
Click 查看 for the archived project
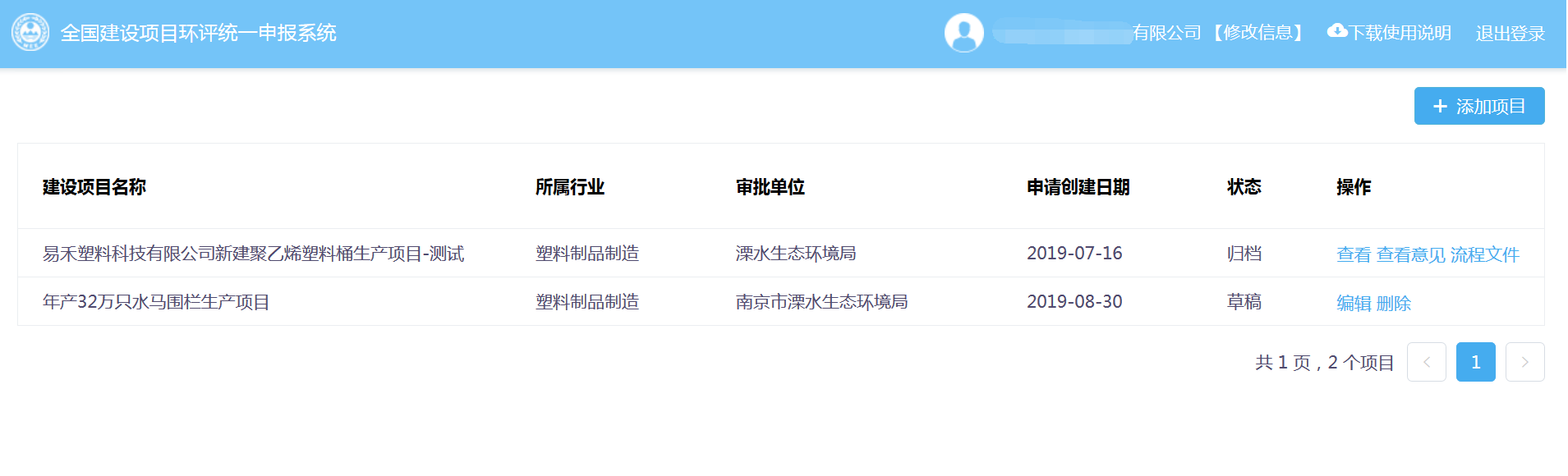pos(1353,254)
